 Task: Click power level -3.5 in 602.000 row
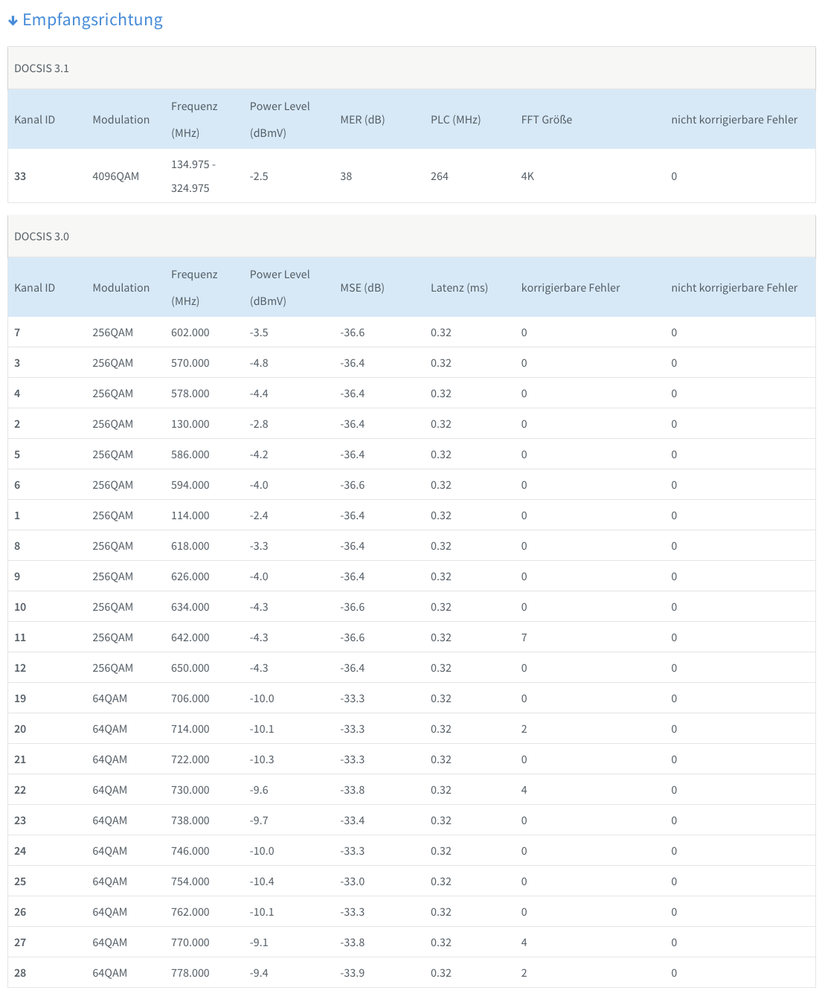tap(259, 333)
